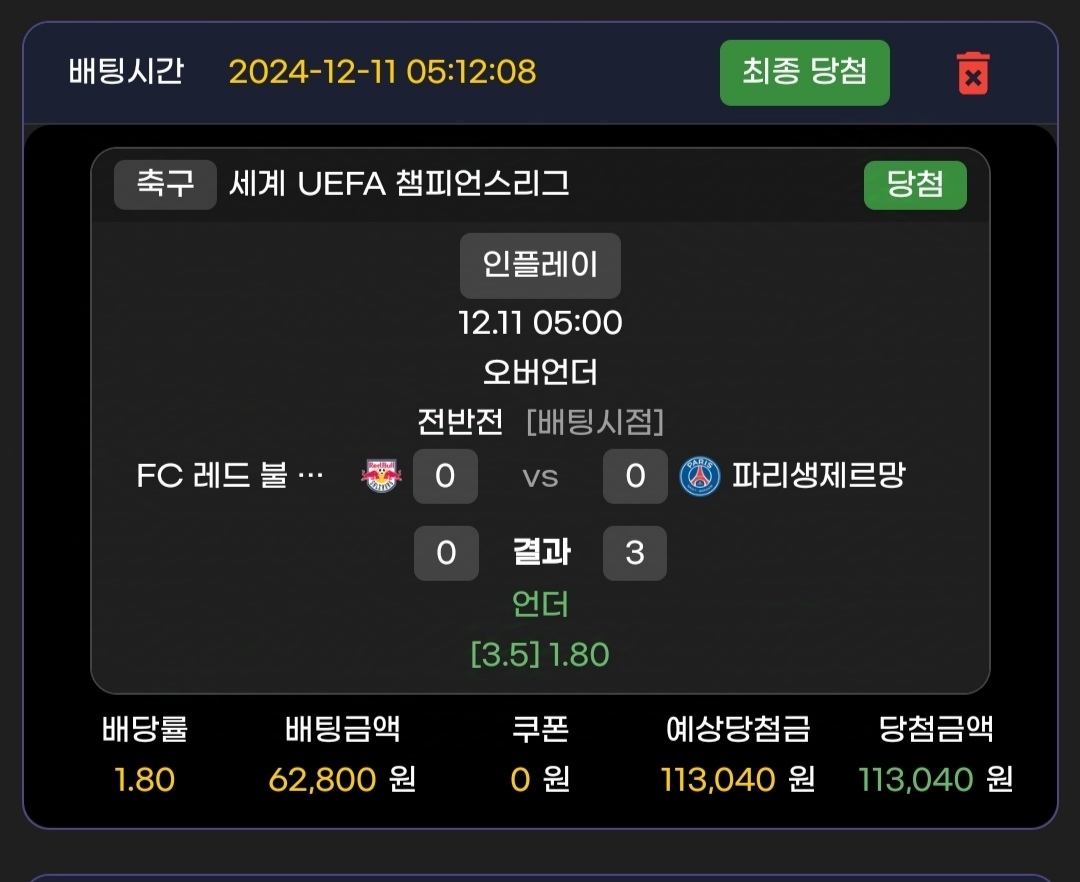Click the 파리생제르망 team name

818,475
